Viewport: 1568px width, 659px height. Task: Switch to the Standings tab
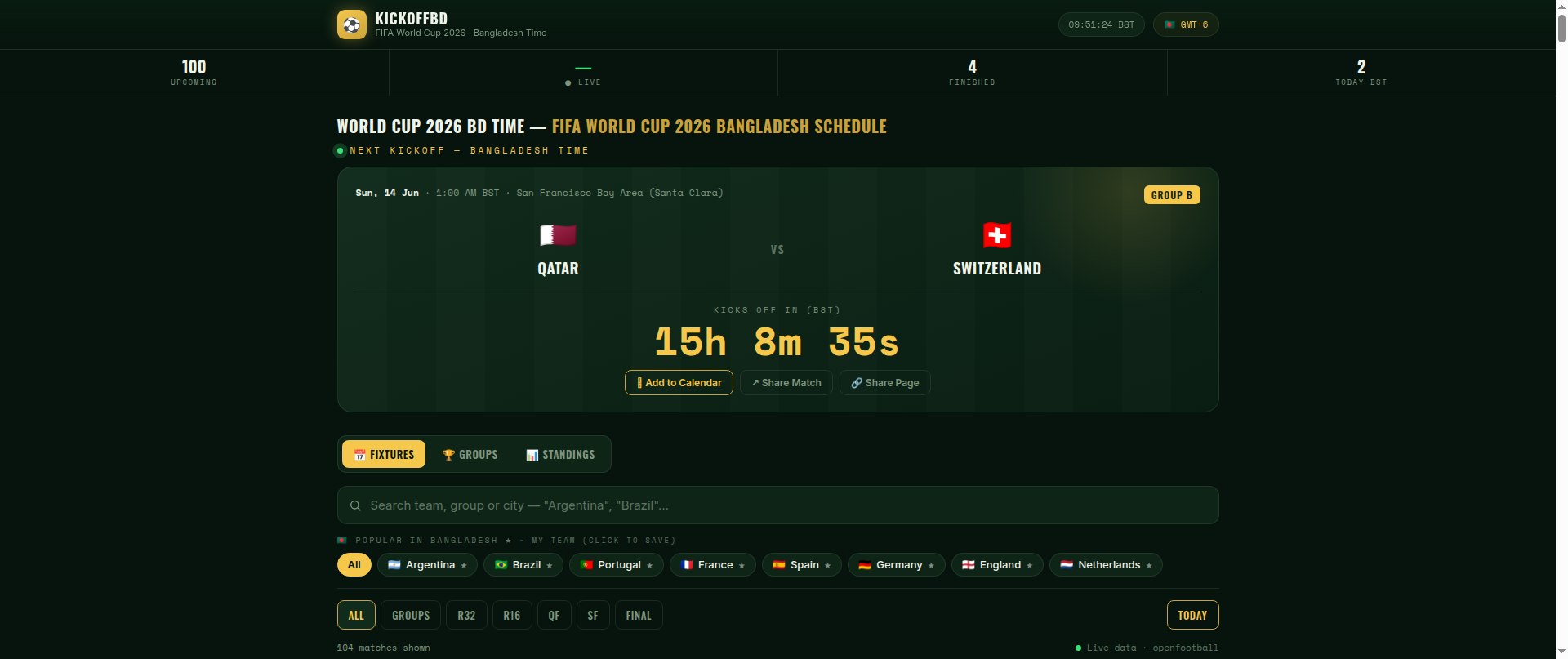click(560, 454)
